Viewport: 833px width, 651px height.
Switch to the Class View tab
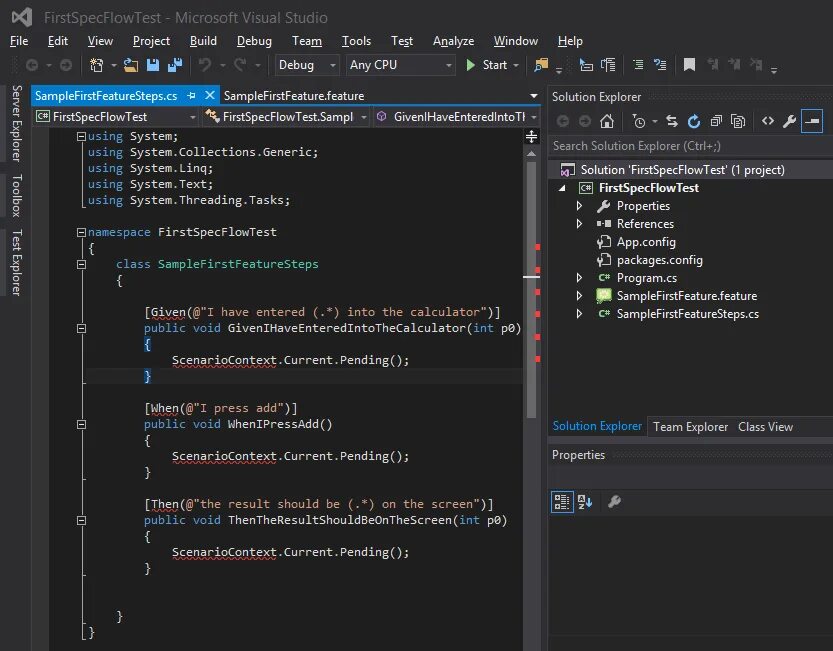pos(765,427)
